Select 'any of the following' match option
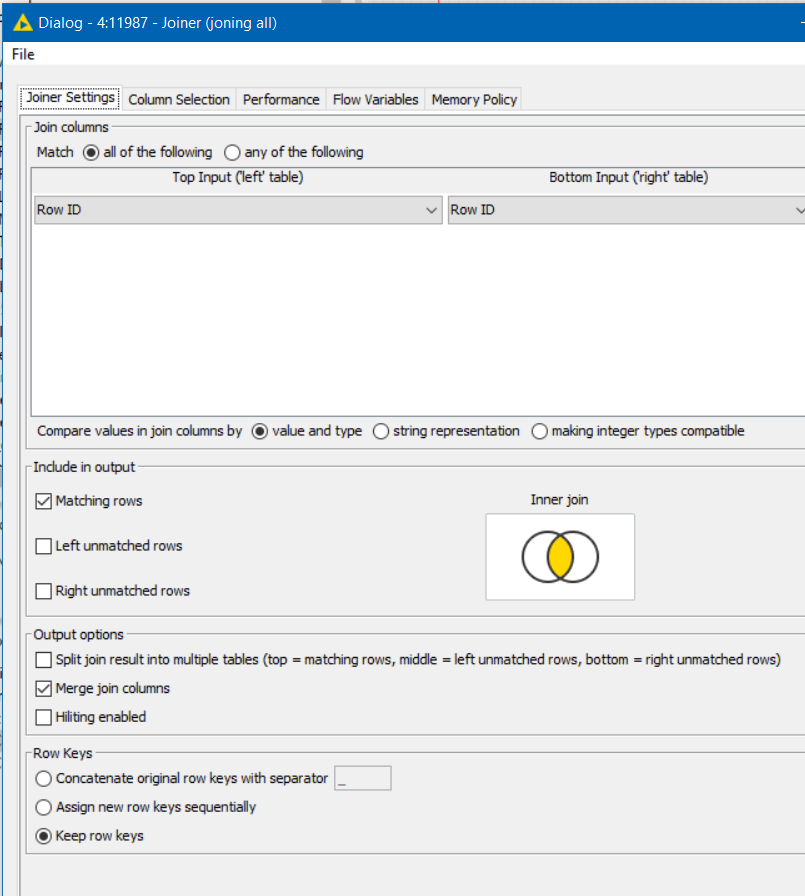 (x=230, y=153)
